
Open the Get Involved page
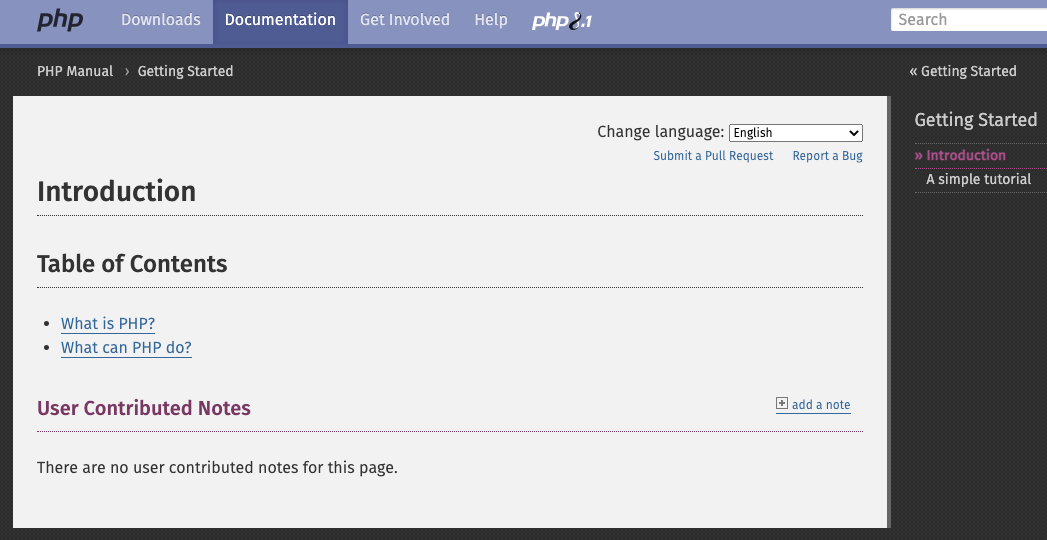tap(405, 20)
